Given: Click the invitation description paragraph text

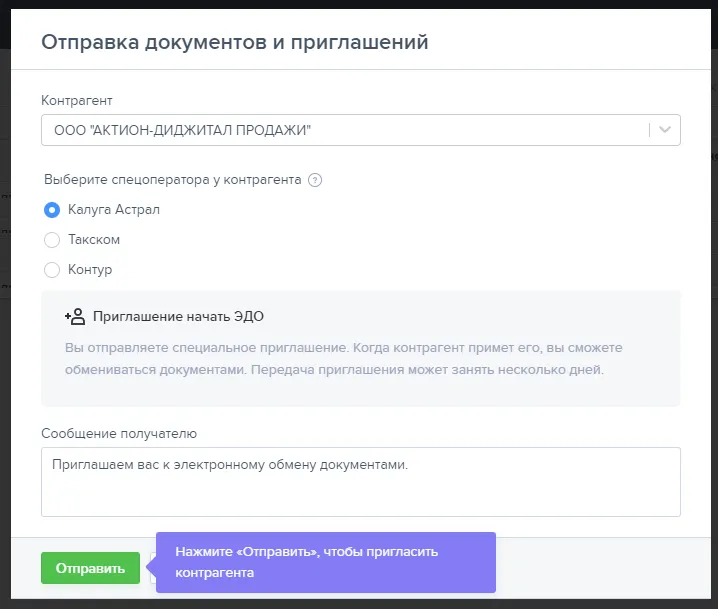Looking at the screenshot, I should click(343, 359).
